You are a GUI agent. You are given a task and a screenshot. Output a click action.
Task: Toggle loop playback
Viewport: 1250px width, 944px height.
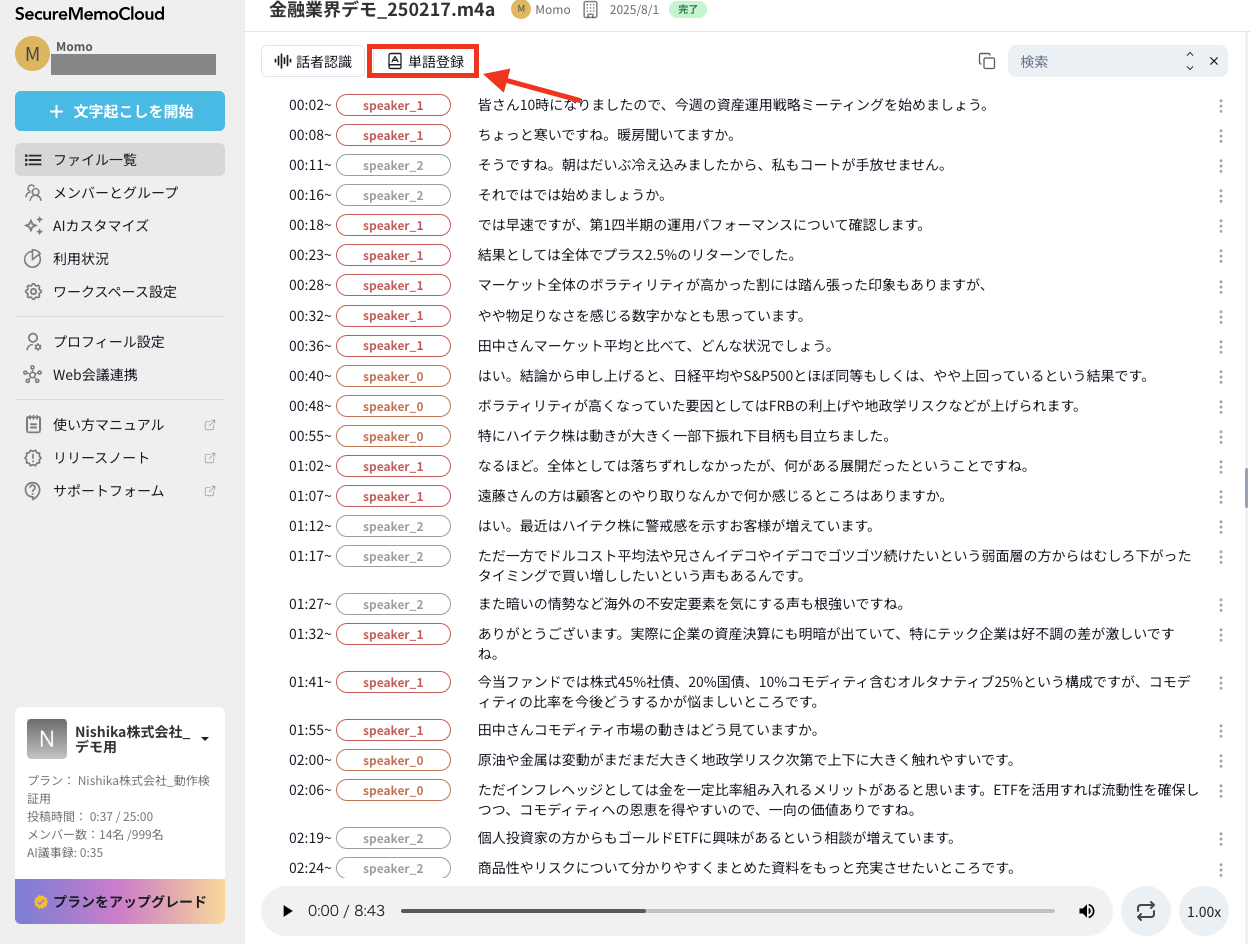tap(1146, 911)
